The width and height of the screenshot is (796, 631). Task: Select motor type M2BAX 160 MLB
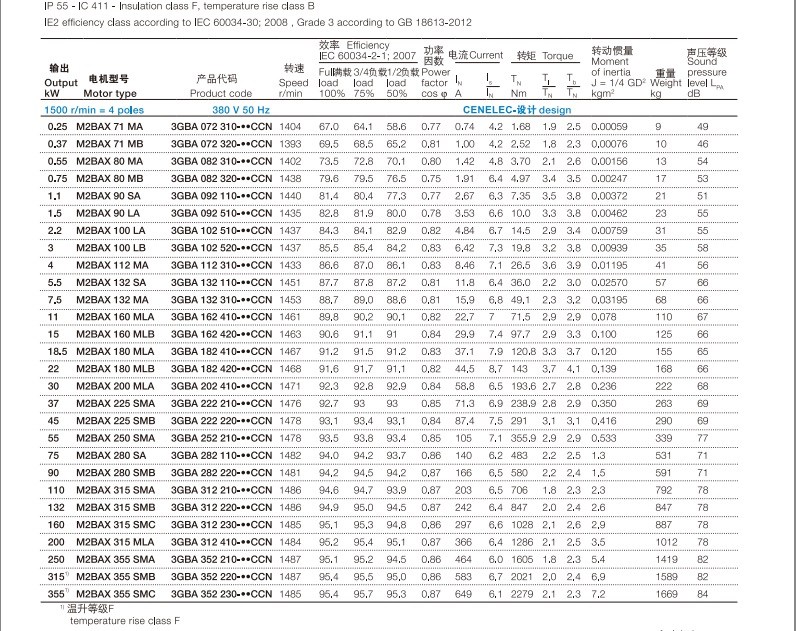[x=115, y=335]
